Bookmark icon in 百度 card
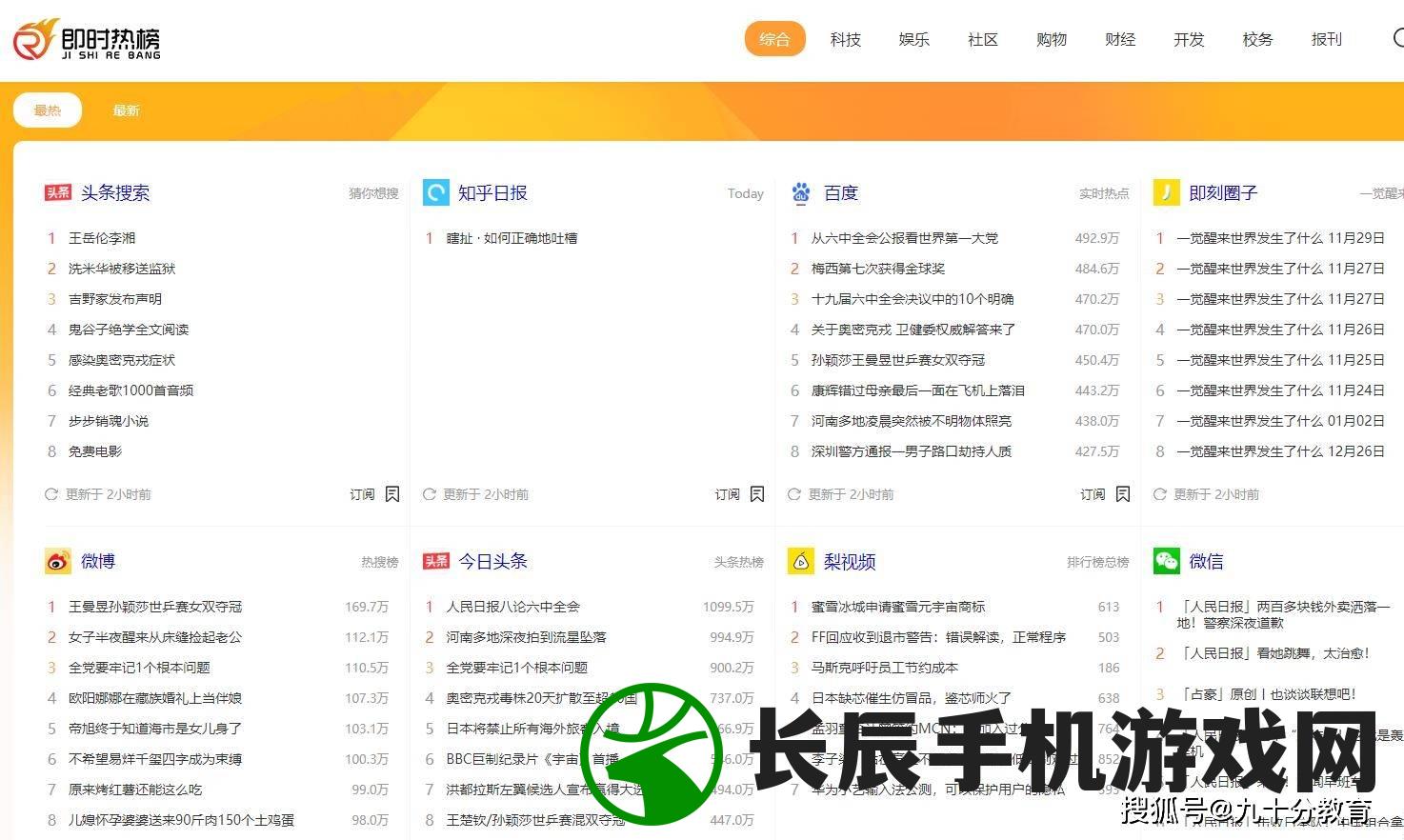This screenshot has width=1404, height=840. pos(1123,494)
